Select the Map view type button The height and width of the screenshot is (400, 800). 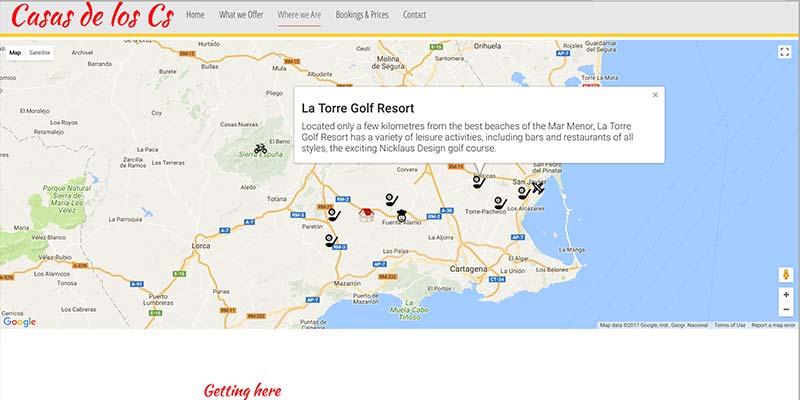tap(15, 53)
